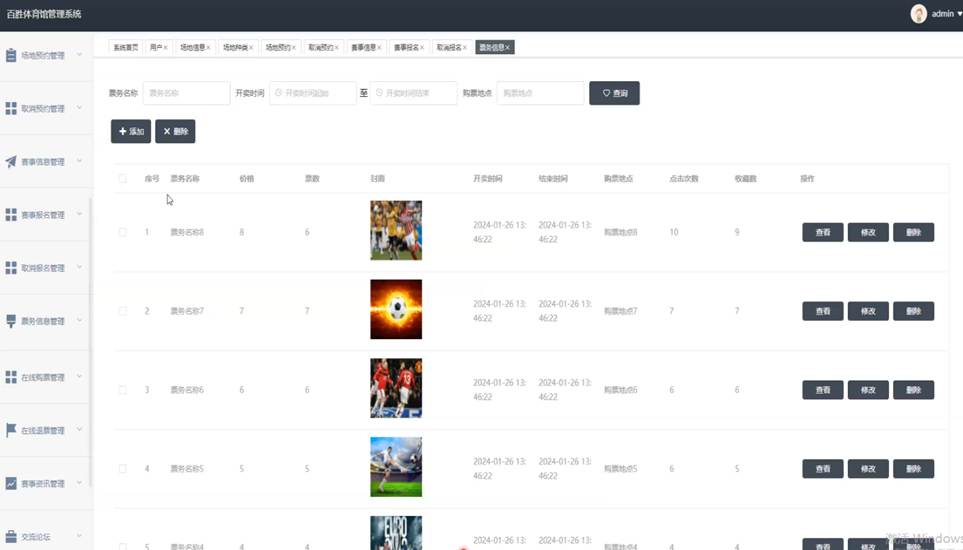Click the 交流论坛 briefcase icon
Screen dimensions: 963x550
[11, 536]
